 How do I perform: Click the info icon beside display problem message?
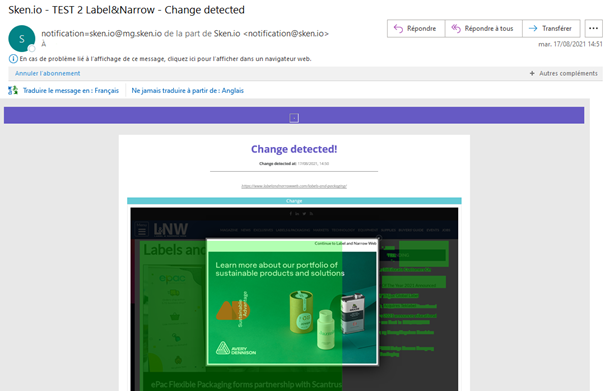[13, 59]
